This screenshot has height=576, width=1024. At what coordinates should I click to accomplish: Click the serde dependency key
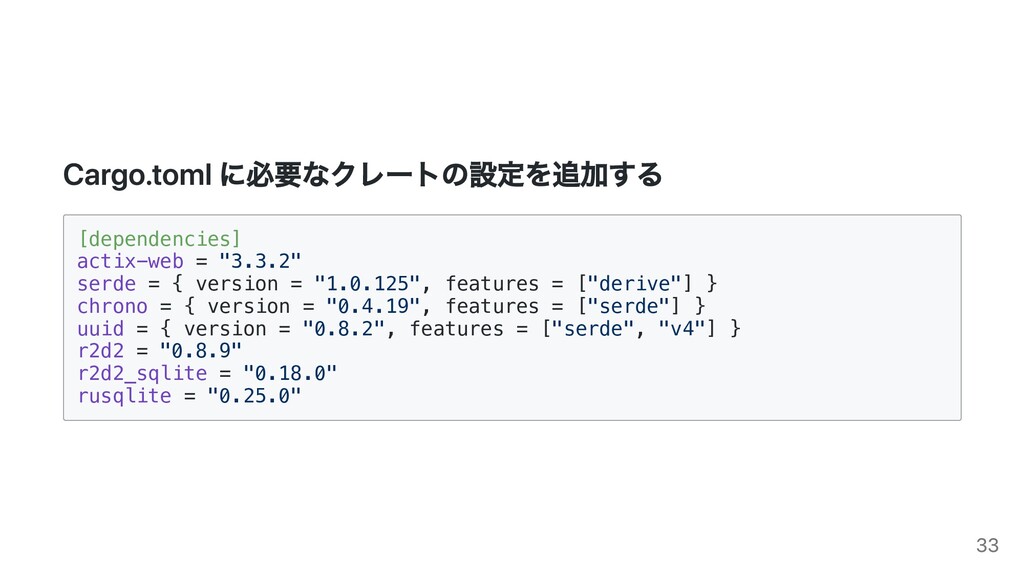106,283
